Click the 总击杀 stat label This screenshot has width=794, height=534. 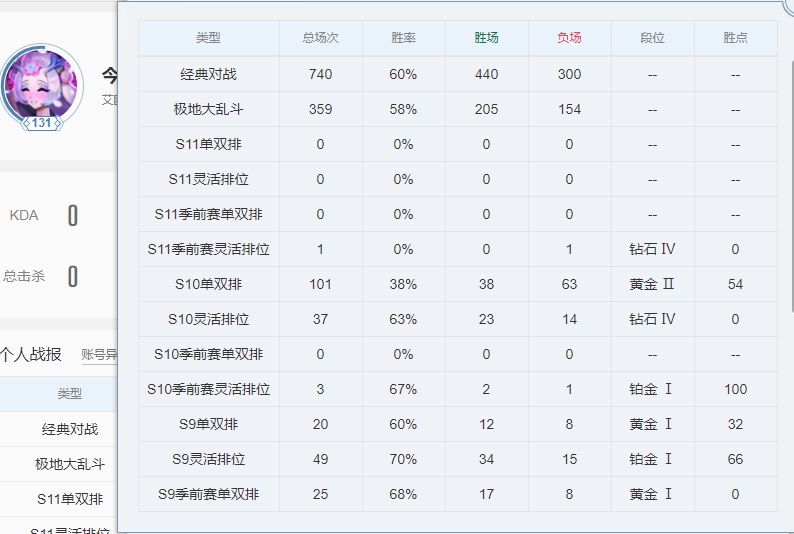pyautogui.click(x=24, y=276)
